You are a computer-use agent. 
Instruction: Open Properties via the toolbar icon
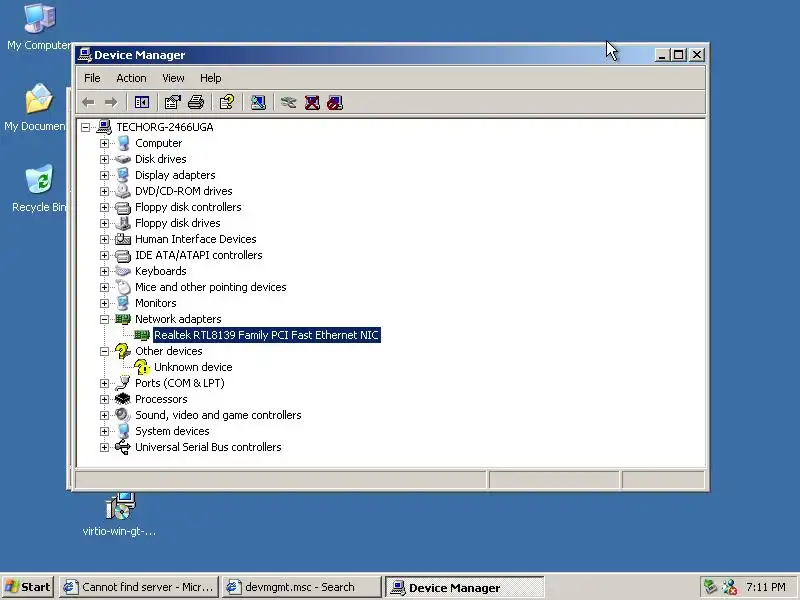172,103
